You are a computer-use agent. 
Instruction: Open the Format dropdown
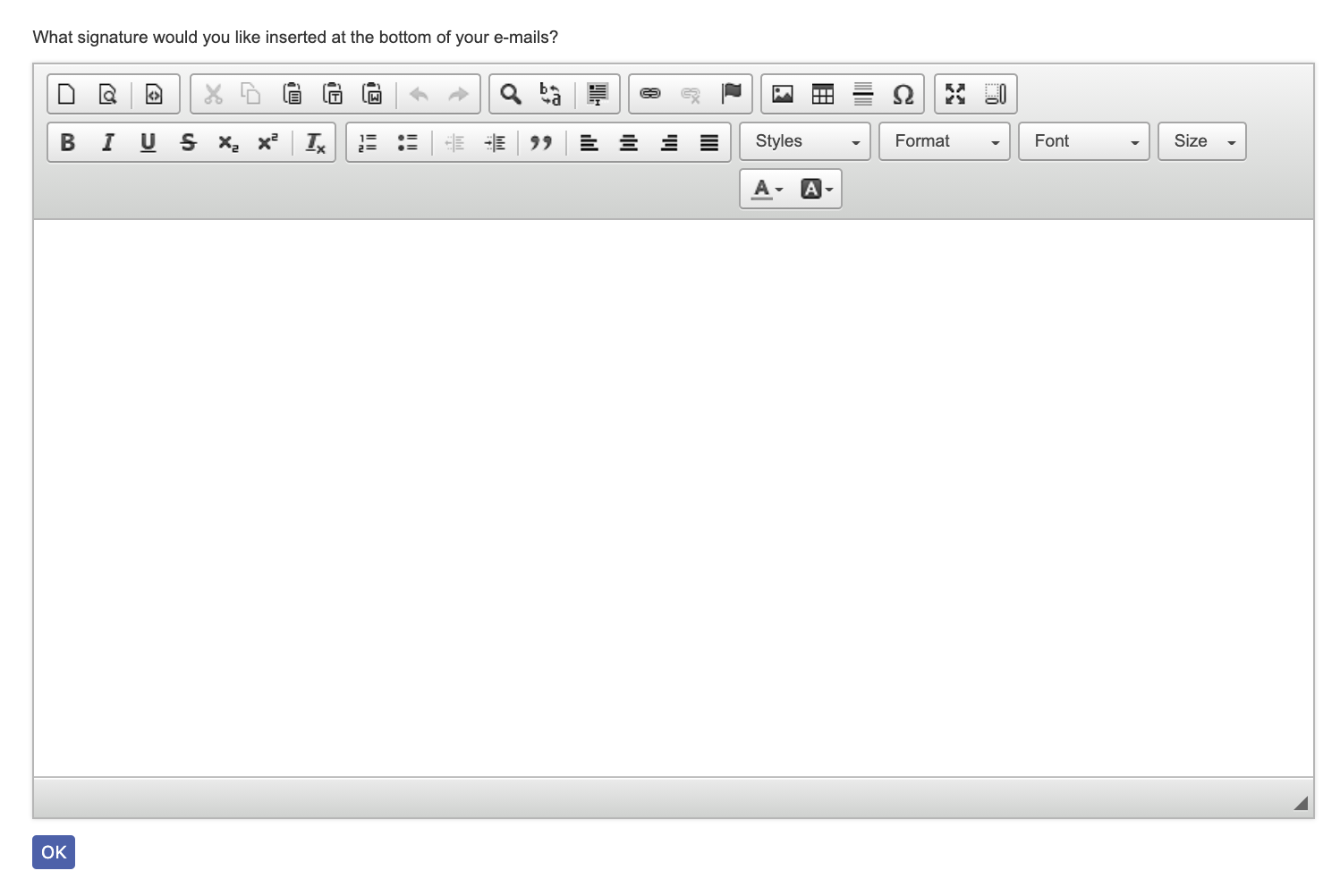point(945,141)
